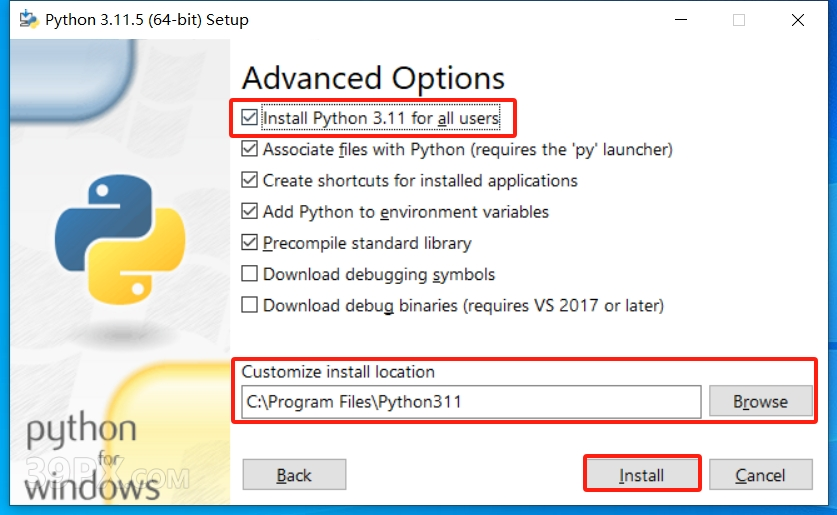
Task: Click the install location path field
Action: click(471, 402)
